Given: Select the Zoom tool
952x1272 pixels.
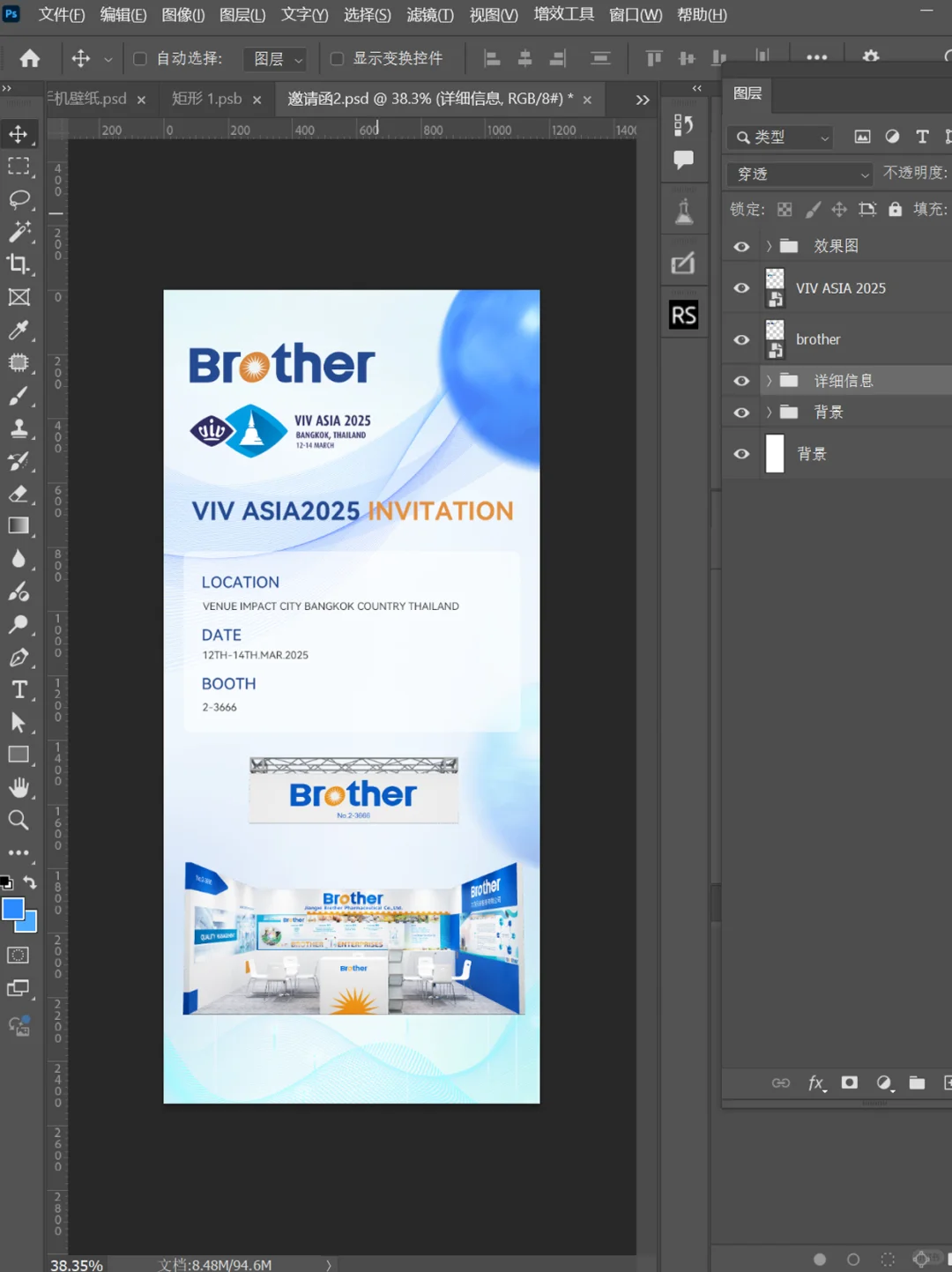Looking at the screenshot, I should (19, 820).
